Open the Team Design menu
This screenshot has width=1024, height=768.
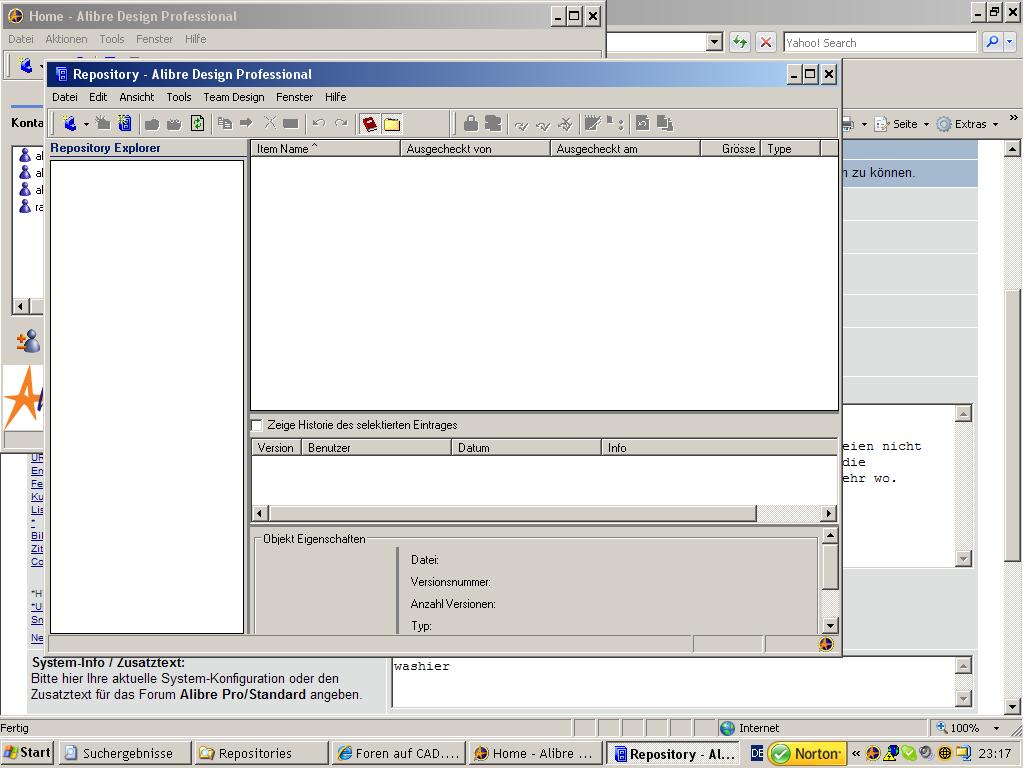coord(234,97)
